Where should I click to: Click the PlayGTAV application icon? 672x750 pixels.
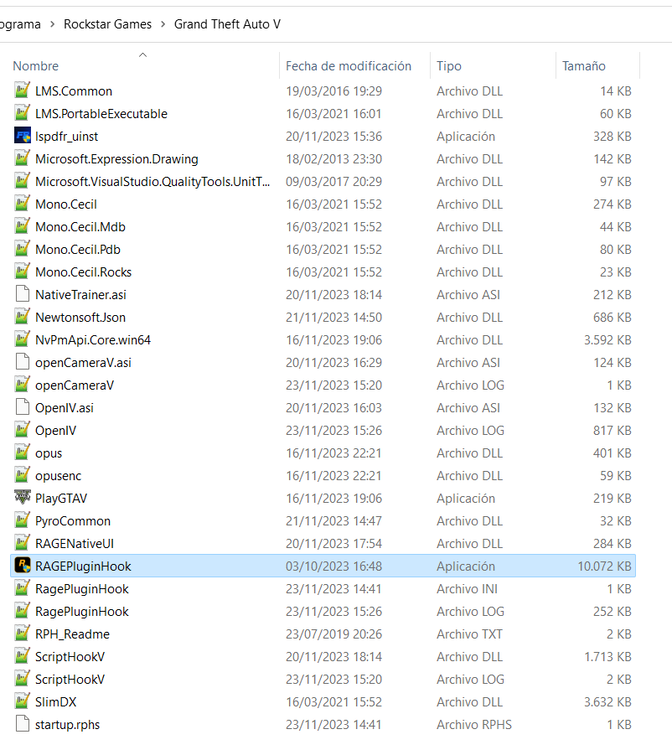click(22, 498)
